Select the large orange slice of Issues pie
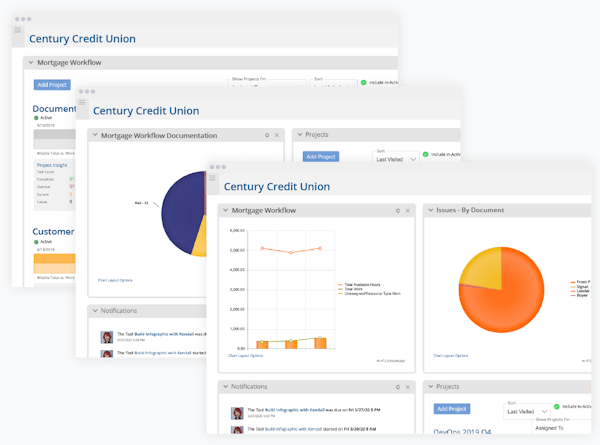Screen dimensions: 600x445 pyautogui.click(x=509, y=306)
